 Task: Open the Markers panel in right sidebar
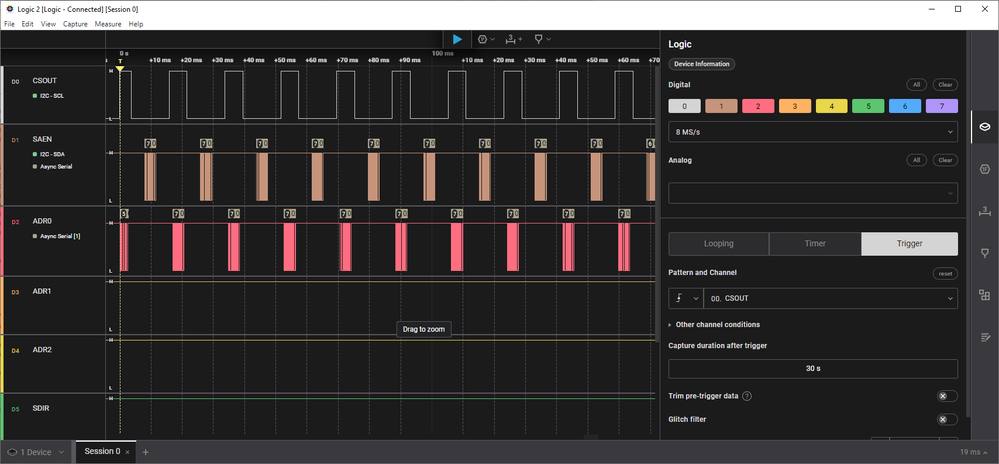click(984, 253)
